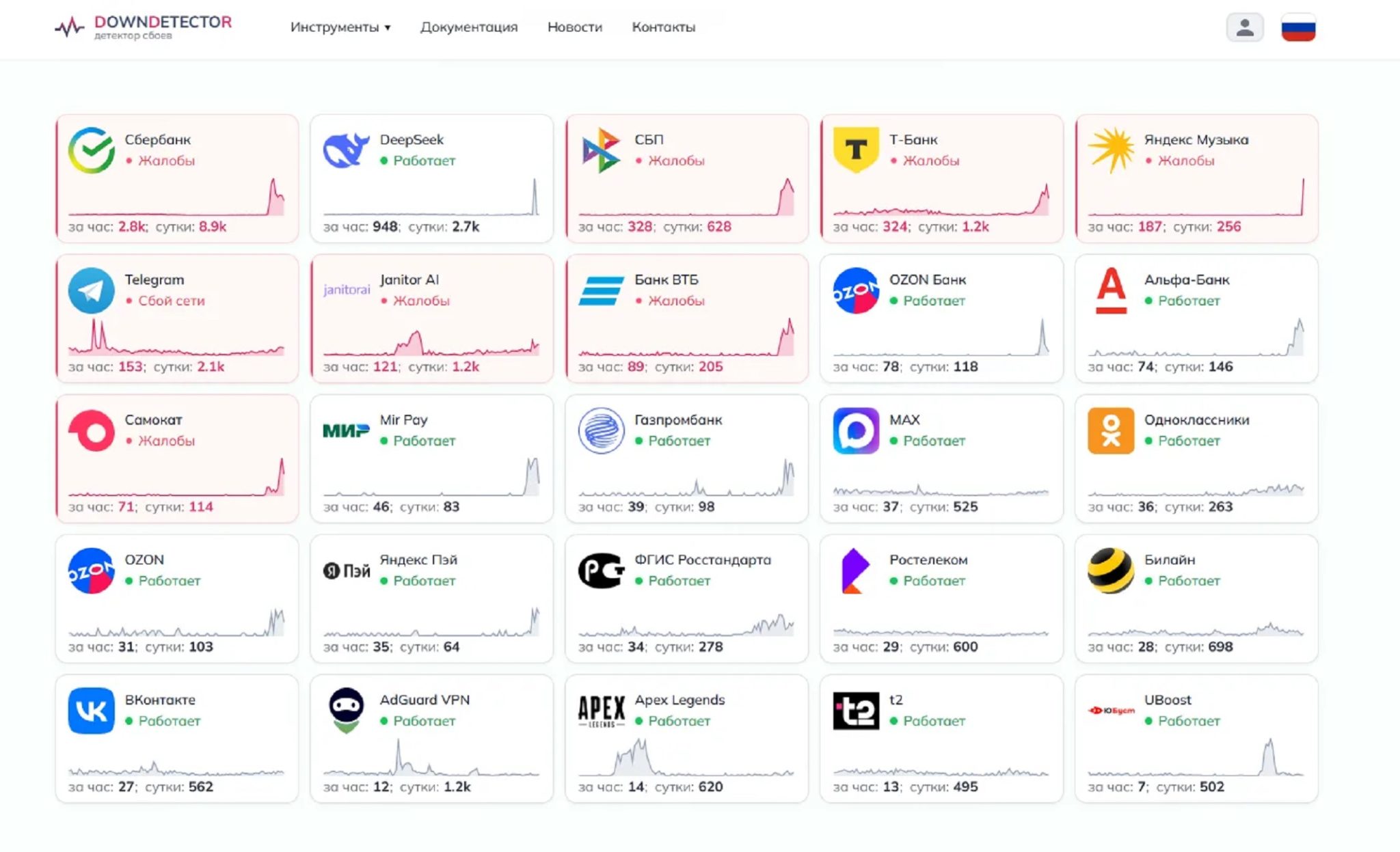1400x852 pixels.
Task: Click the DeepSeek whale logo
Action: click(x=346, y=150)
